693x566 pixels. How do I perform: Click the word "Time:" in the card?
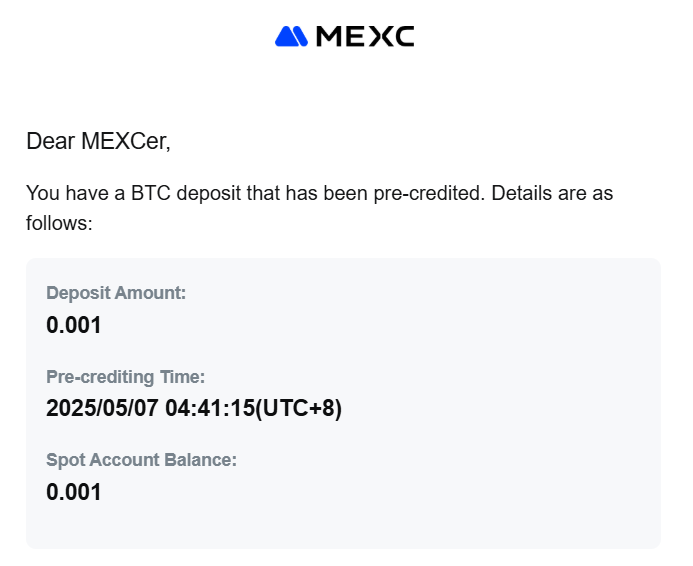coord(183,377)
